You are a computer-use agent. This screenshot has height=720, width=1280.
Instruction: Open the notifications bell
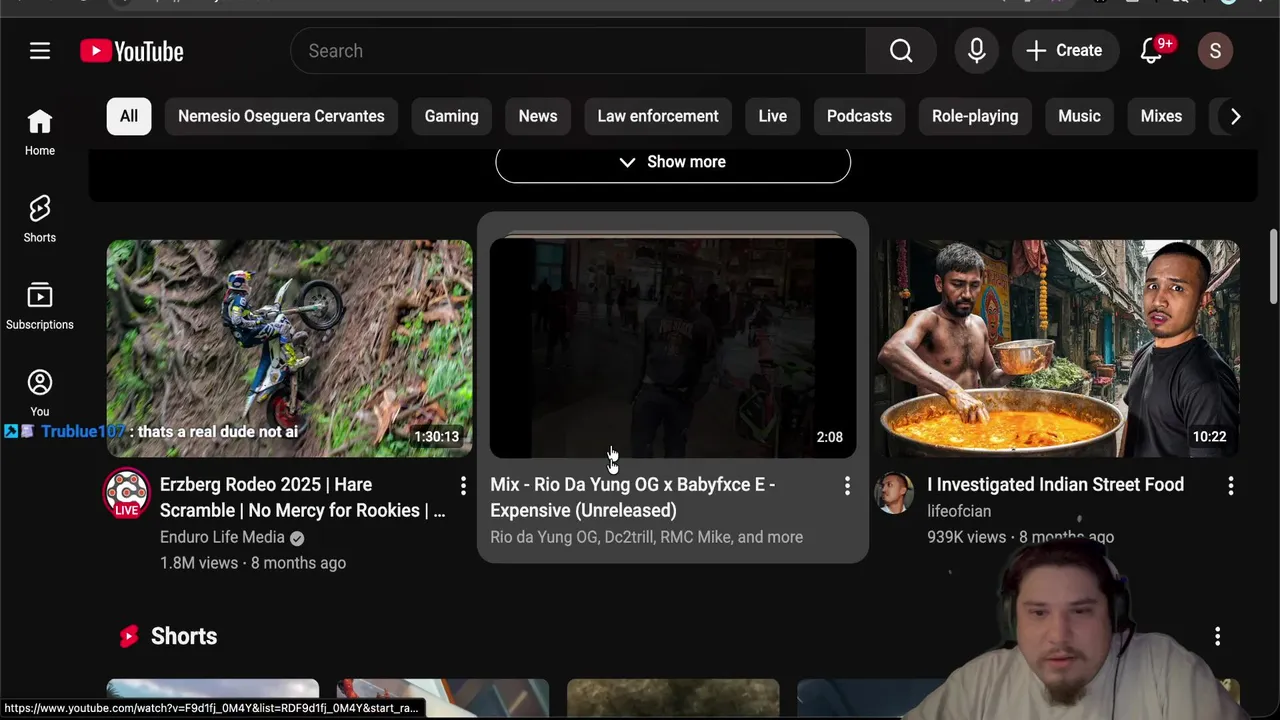point(1152,51)
